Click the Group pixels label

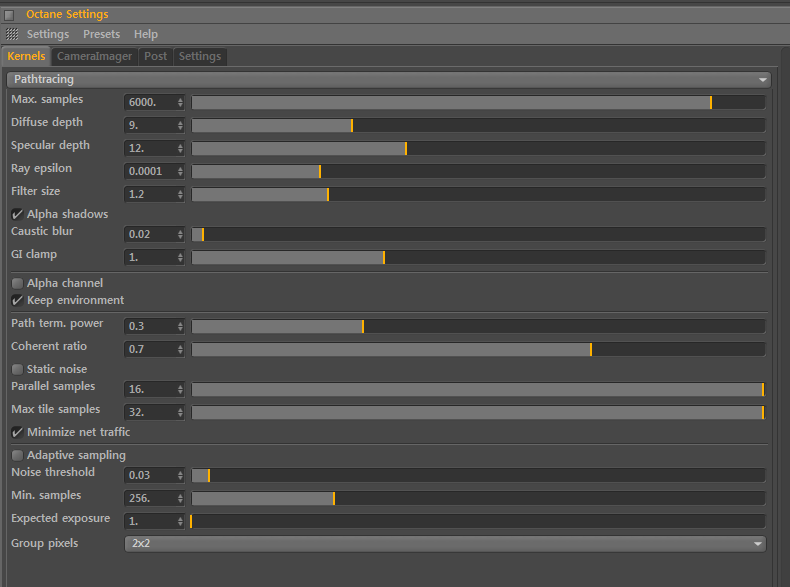[x=45, y=544]
